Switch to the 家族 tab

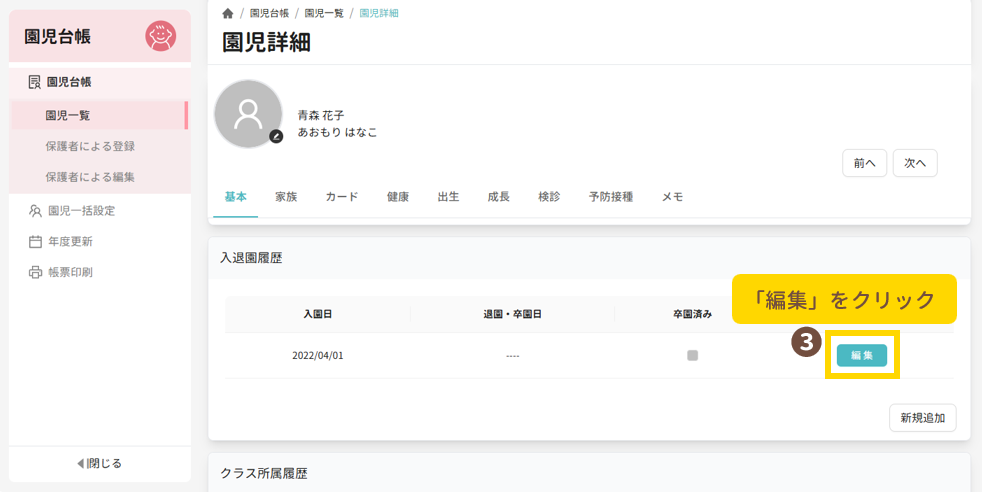click(286, 197)
